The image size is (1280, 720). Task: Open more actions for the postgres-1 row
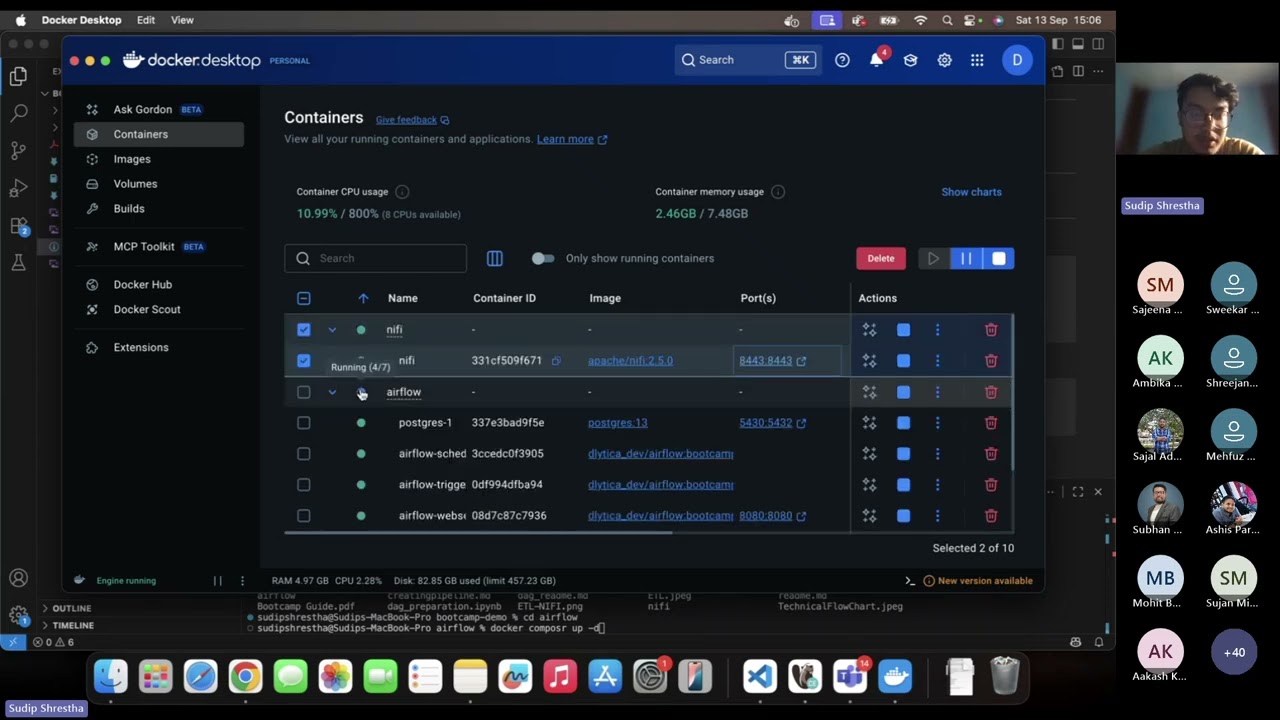tap(937, 423)
